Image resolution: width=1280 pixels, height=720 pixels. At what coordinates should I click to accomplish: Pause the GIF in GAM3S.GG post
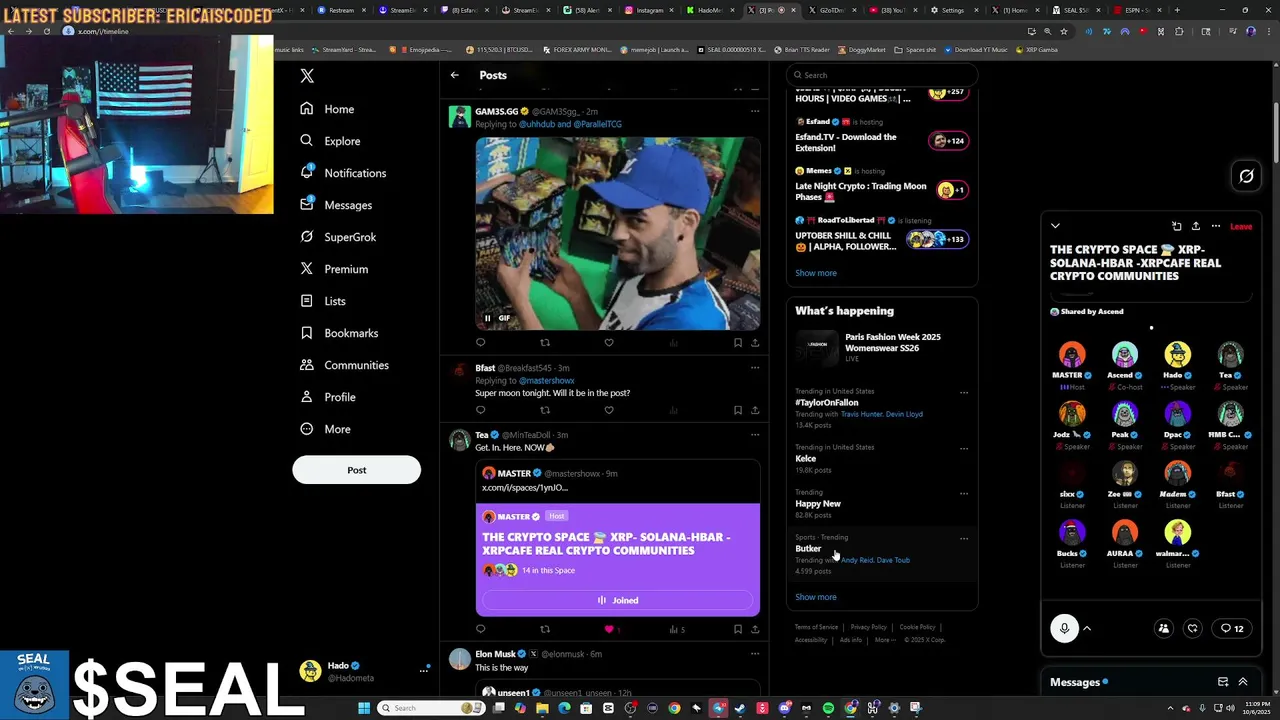coord(488,318)
